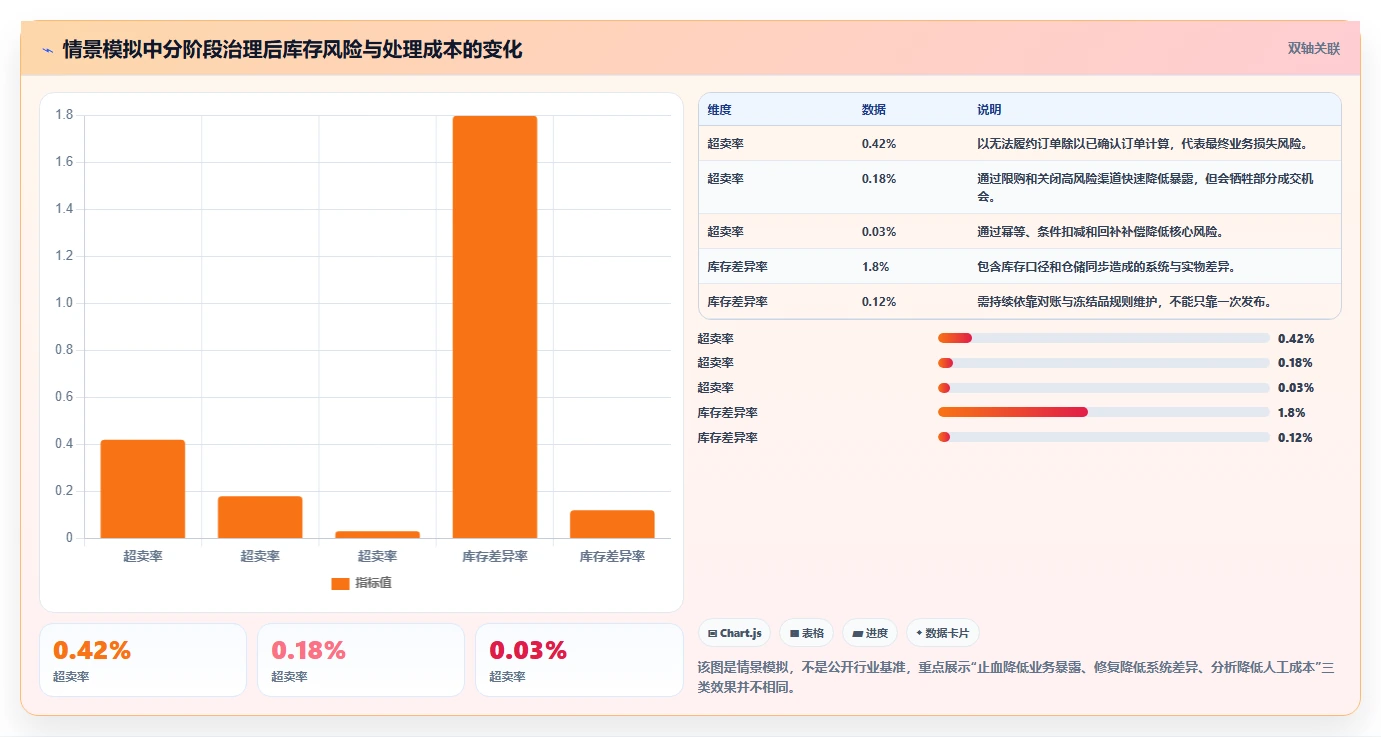Select the 0.03% cell in the table
This screenshot has height=737, width=1381.
tap(879, 232)
